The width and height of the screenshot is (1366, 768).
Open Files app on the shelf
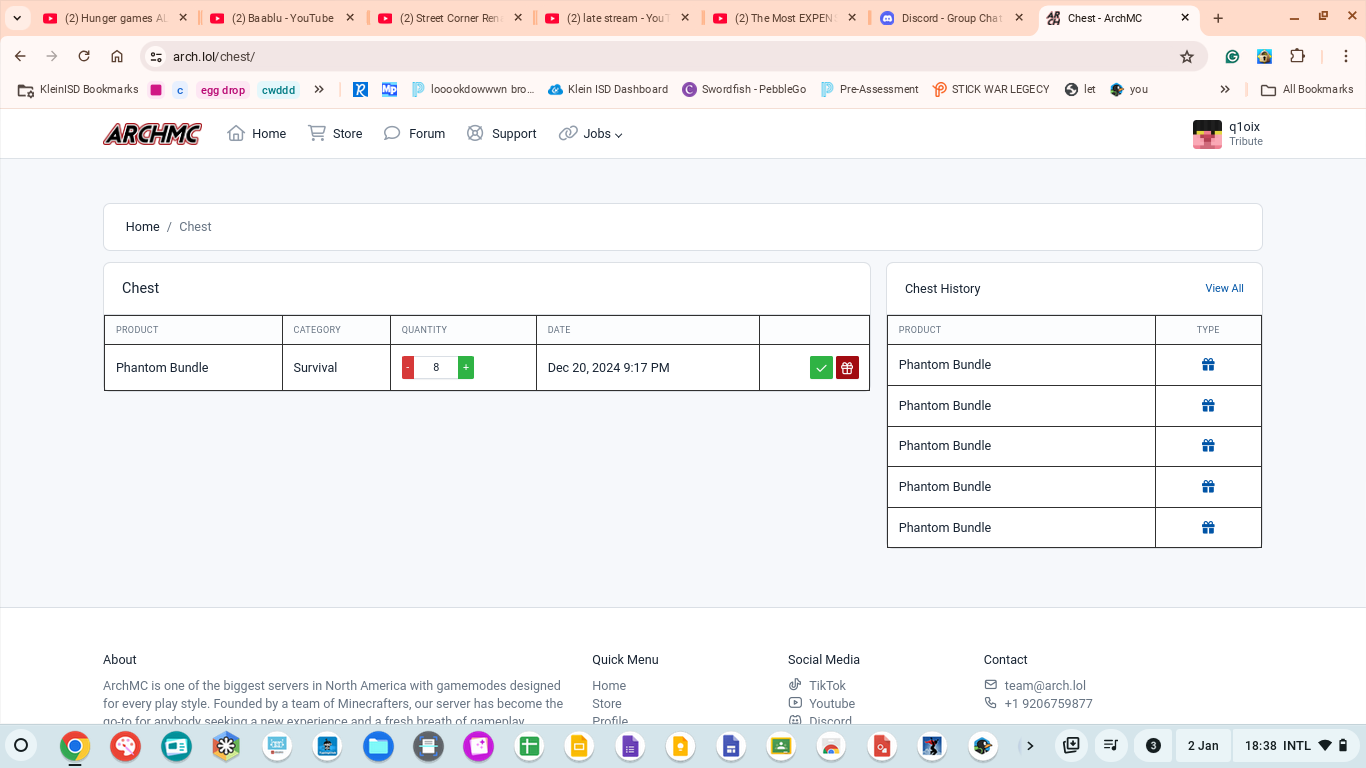pyautogui.click(x=378, y=746)
